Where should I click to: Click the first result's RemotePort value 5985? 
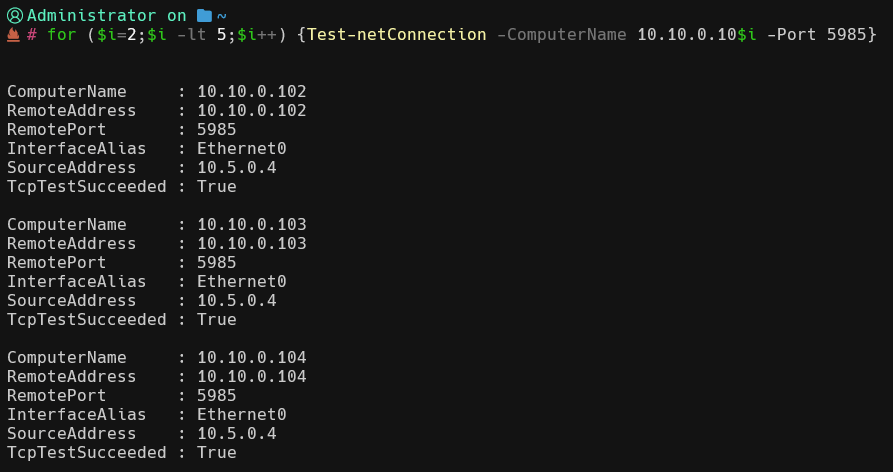click(x=216, y=130)
